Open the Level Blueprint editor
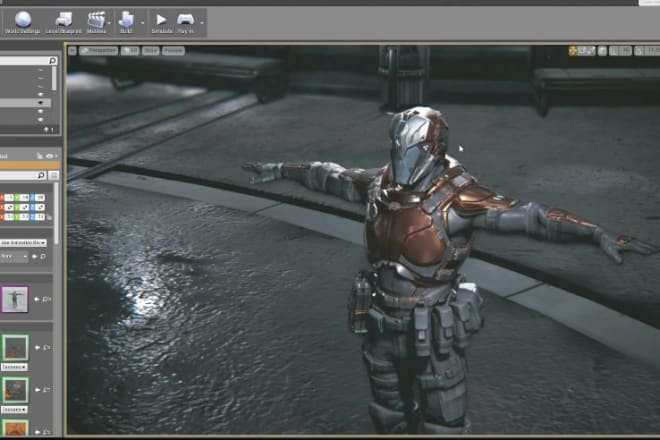The image size is (660, 440). click(63, 22)
